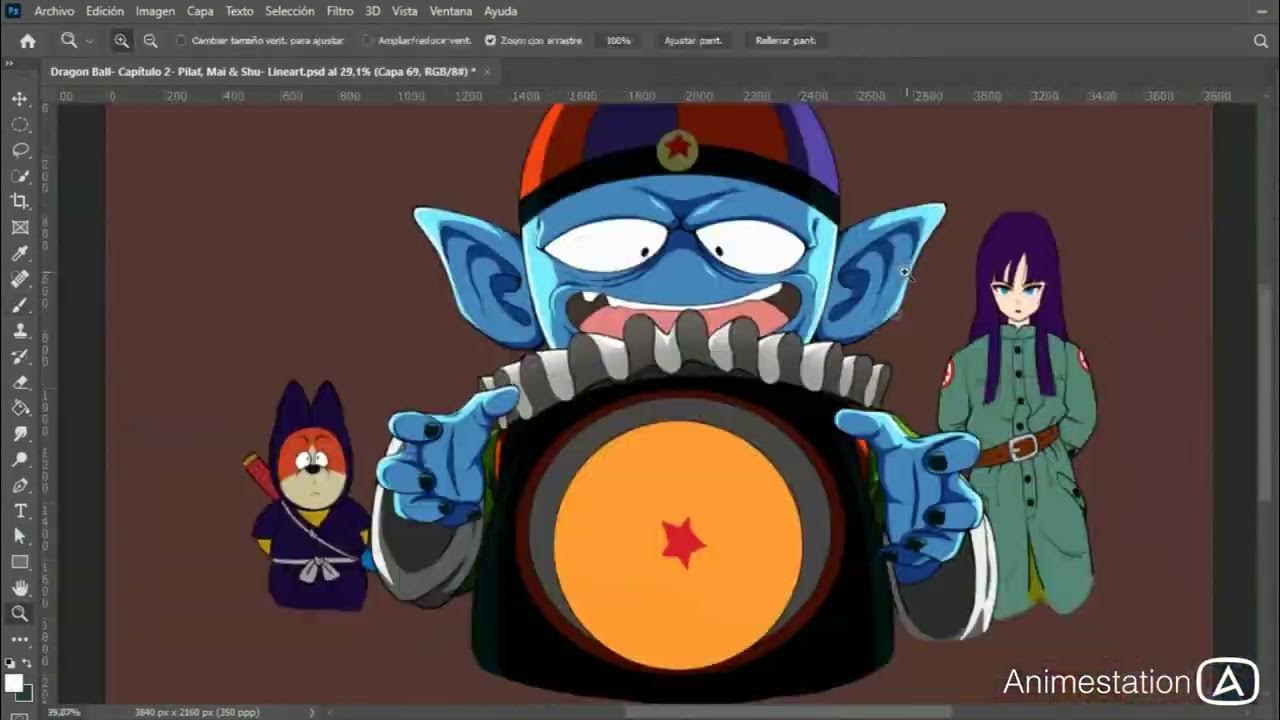Open the Vista menu
The height and width of the screenshot is (720, 1280).
coord(405,11)
